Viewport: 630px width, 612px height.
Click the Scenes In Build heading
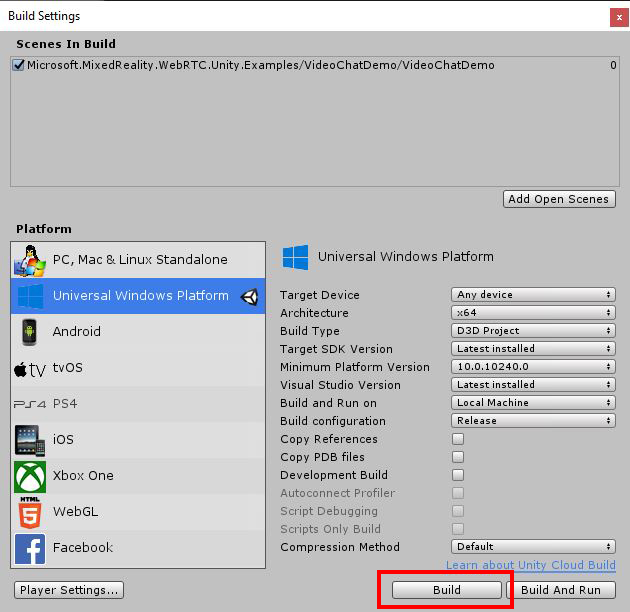click(66, 44)
